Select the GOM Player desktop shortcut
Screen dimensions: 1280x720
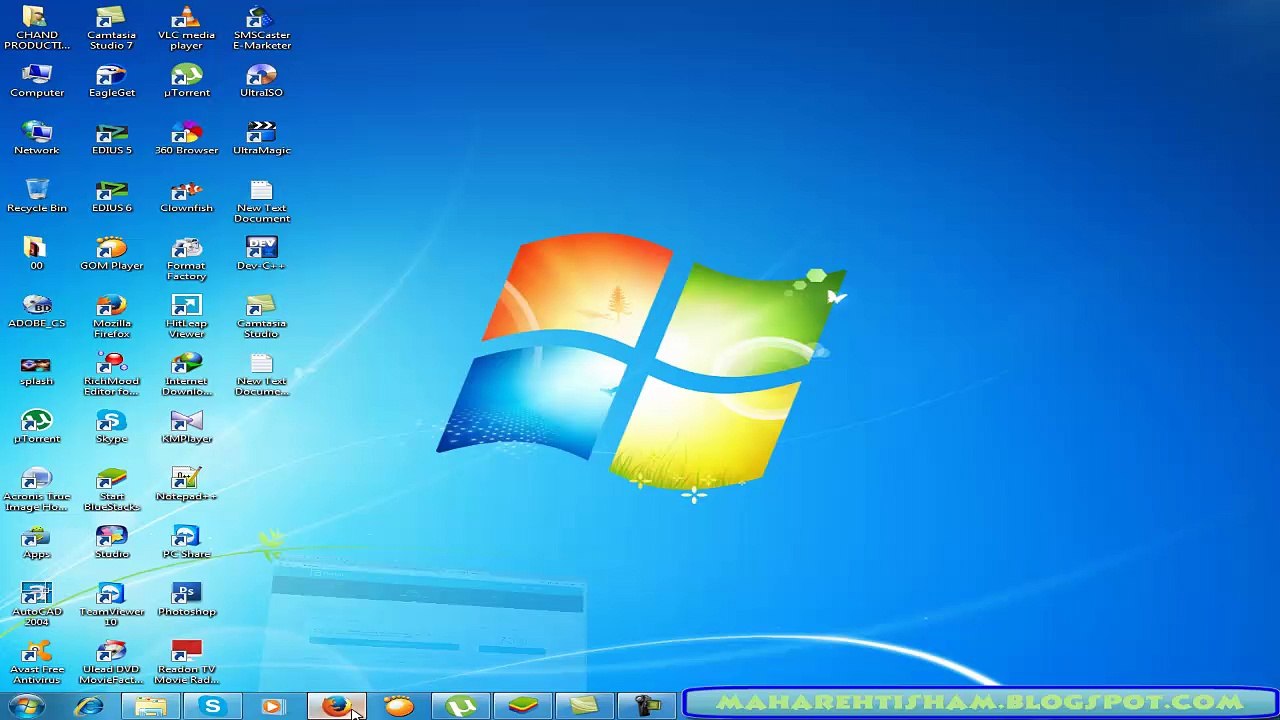112,254
